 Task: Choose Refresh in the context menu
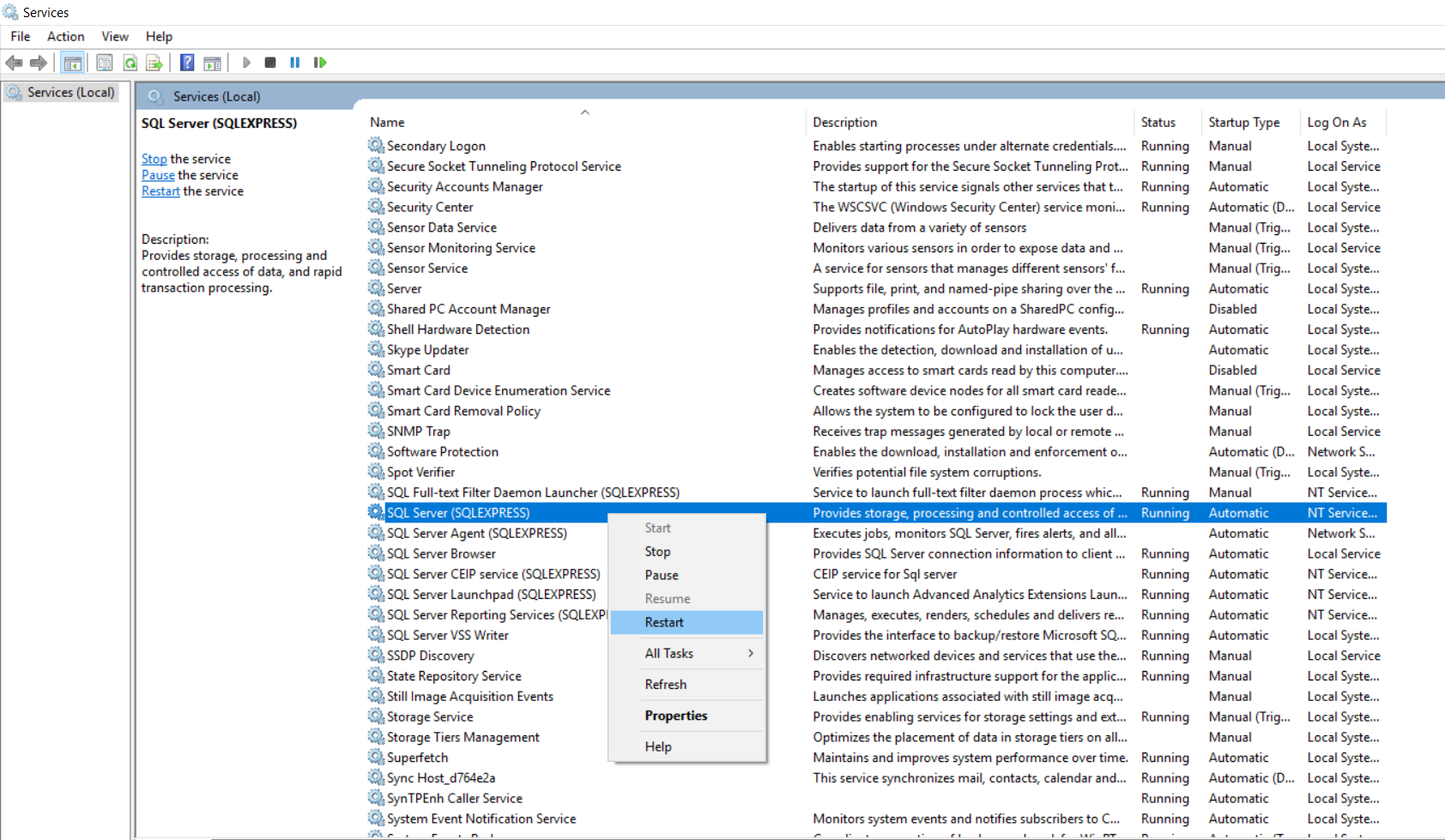[x=686, y=684]
